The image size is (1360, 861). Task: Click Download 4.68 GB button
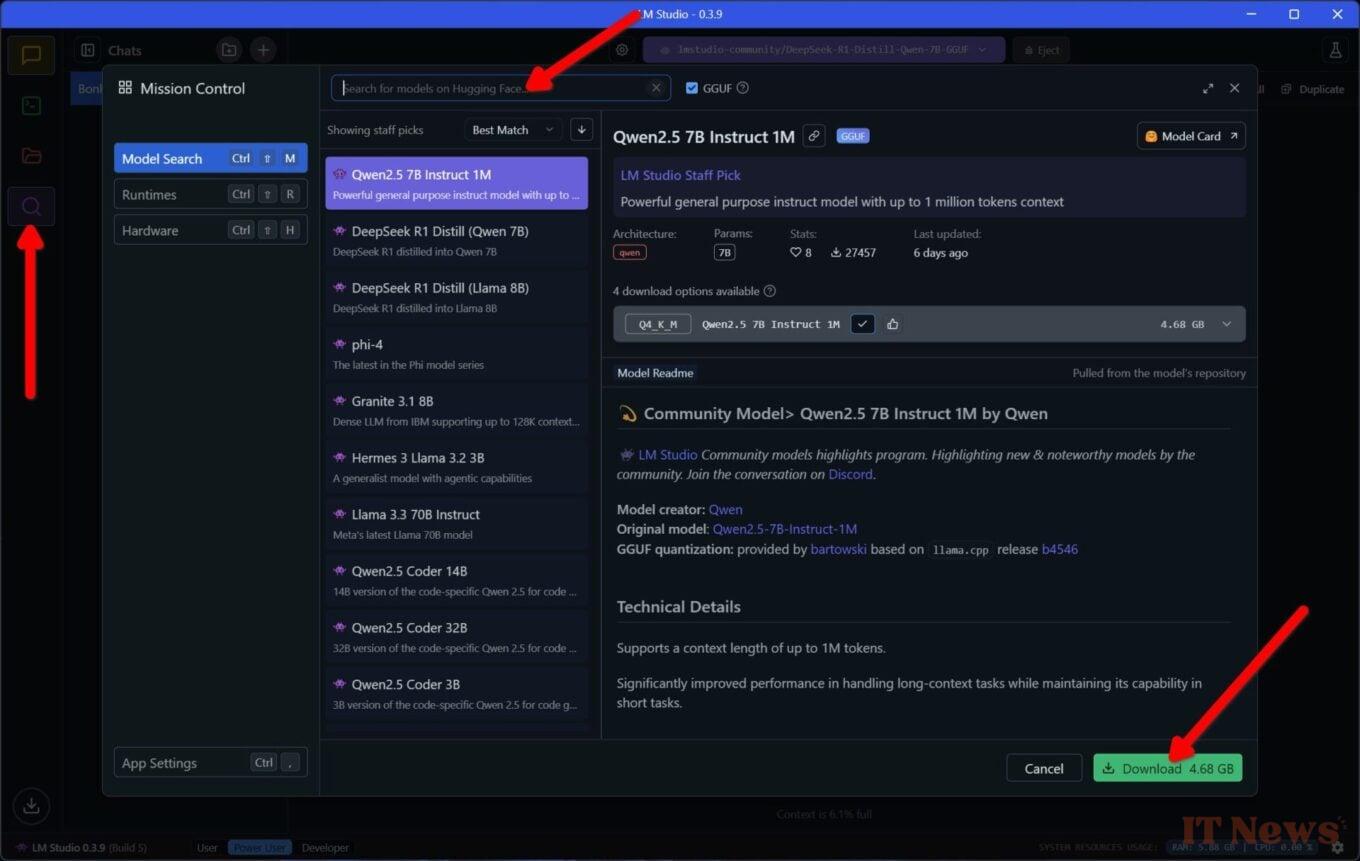pos(1167,768)
